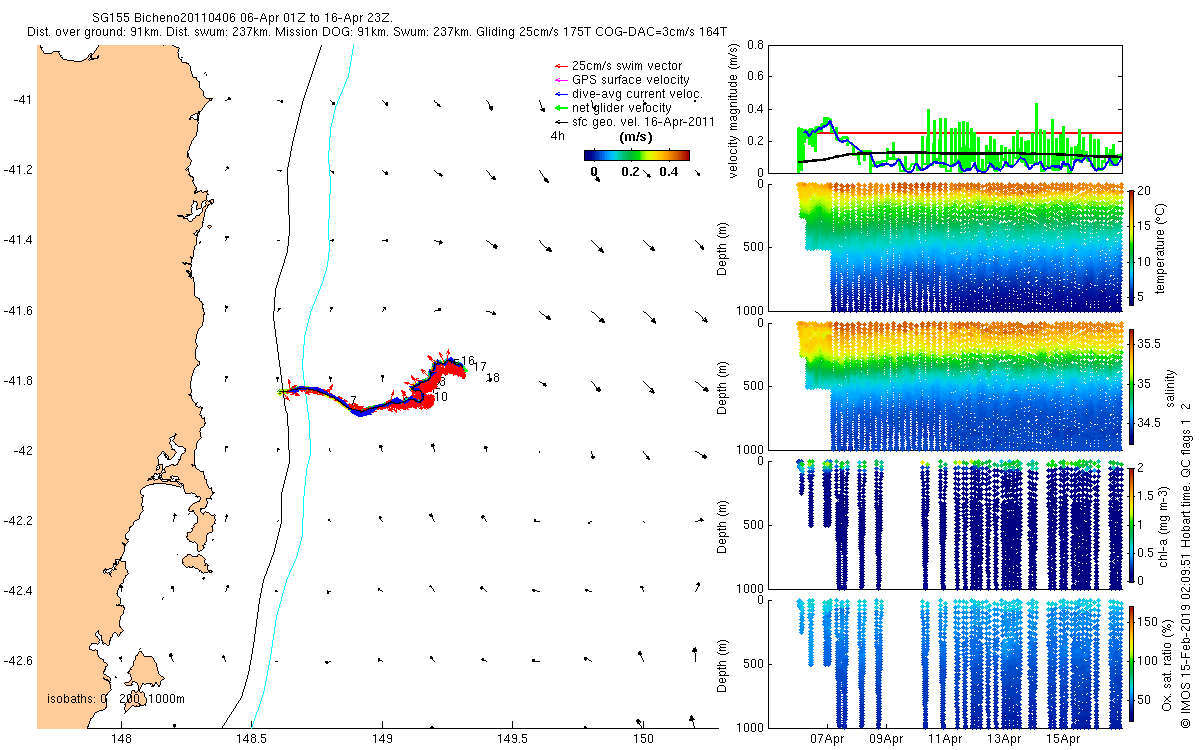This screenshot has width=1200, height=750.
Task: Click glider track day label "7"
Action: [354, 399]
